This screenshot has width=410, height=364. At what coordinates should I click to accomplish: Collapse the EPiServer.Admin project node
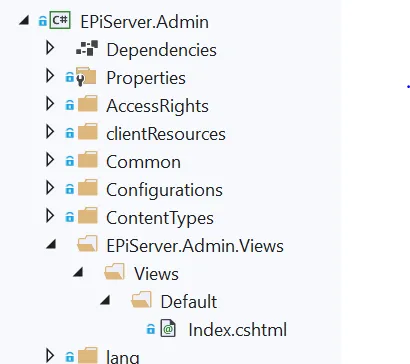click(x=24, y=22)
